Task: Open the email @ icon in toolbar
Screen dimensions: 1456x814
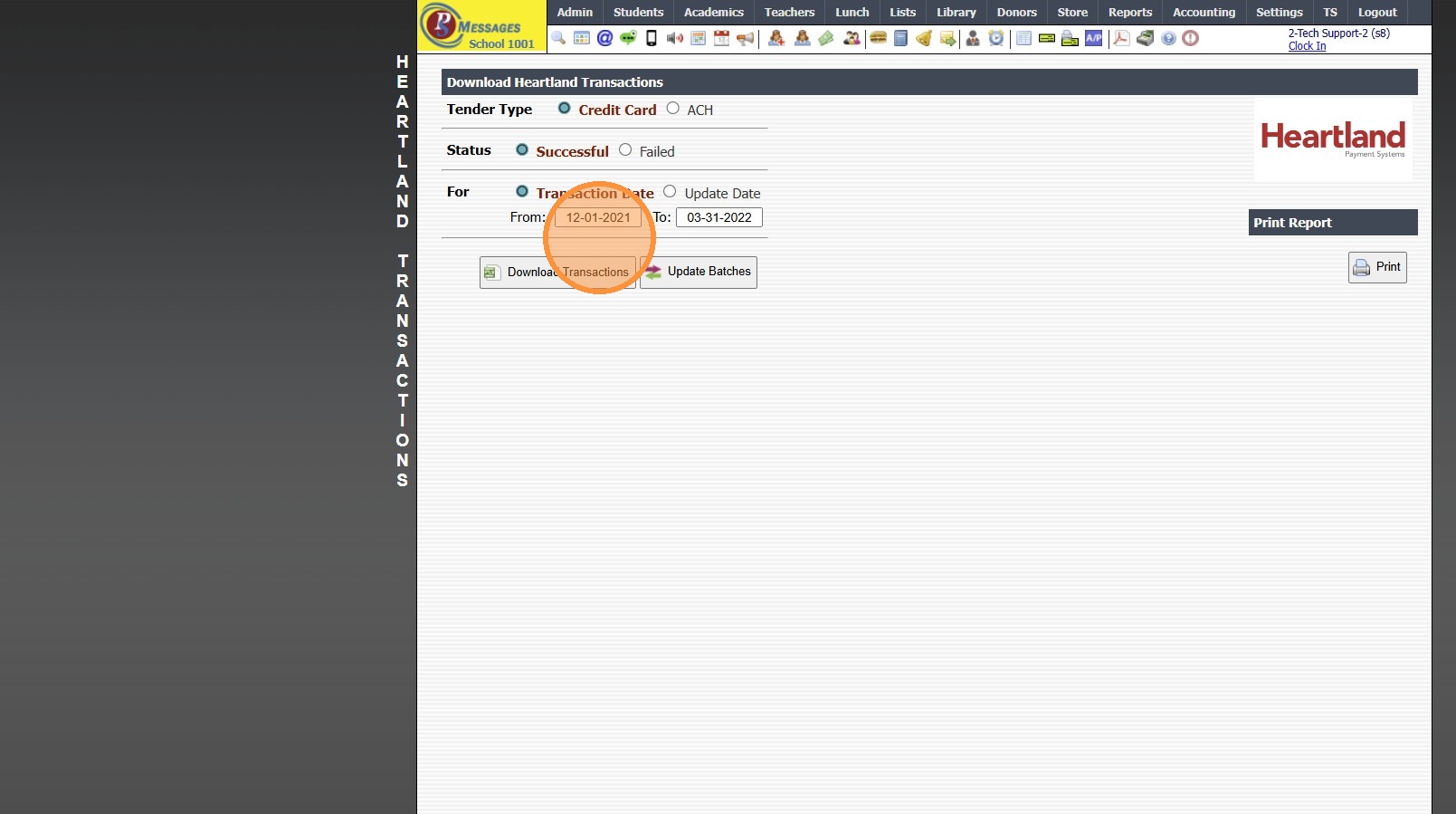Action: [604, 38]
